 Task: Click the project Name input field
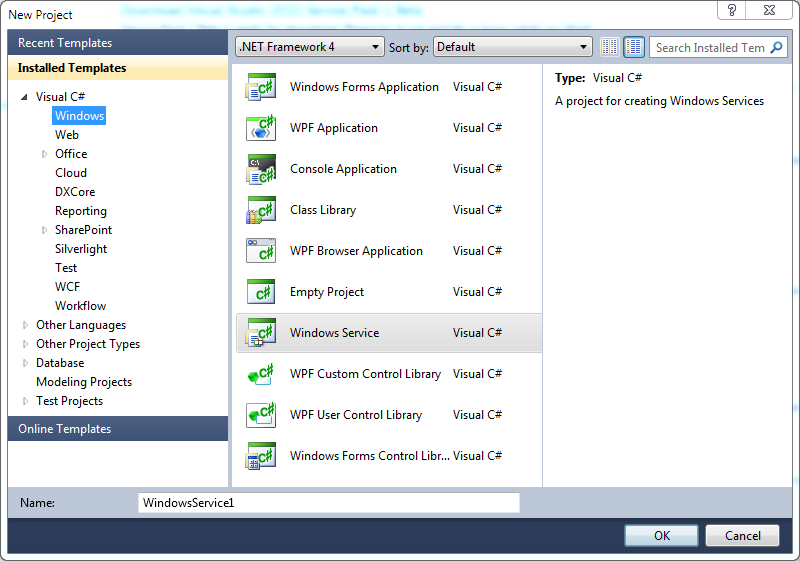[x=329, y=503]
